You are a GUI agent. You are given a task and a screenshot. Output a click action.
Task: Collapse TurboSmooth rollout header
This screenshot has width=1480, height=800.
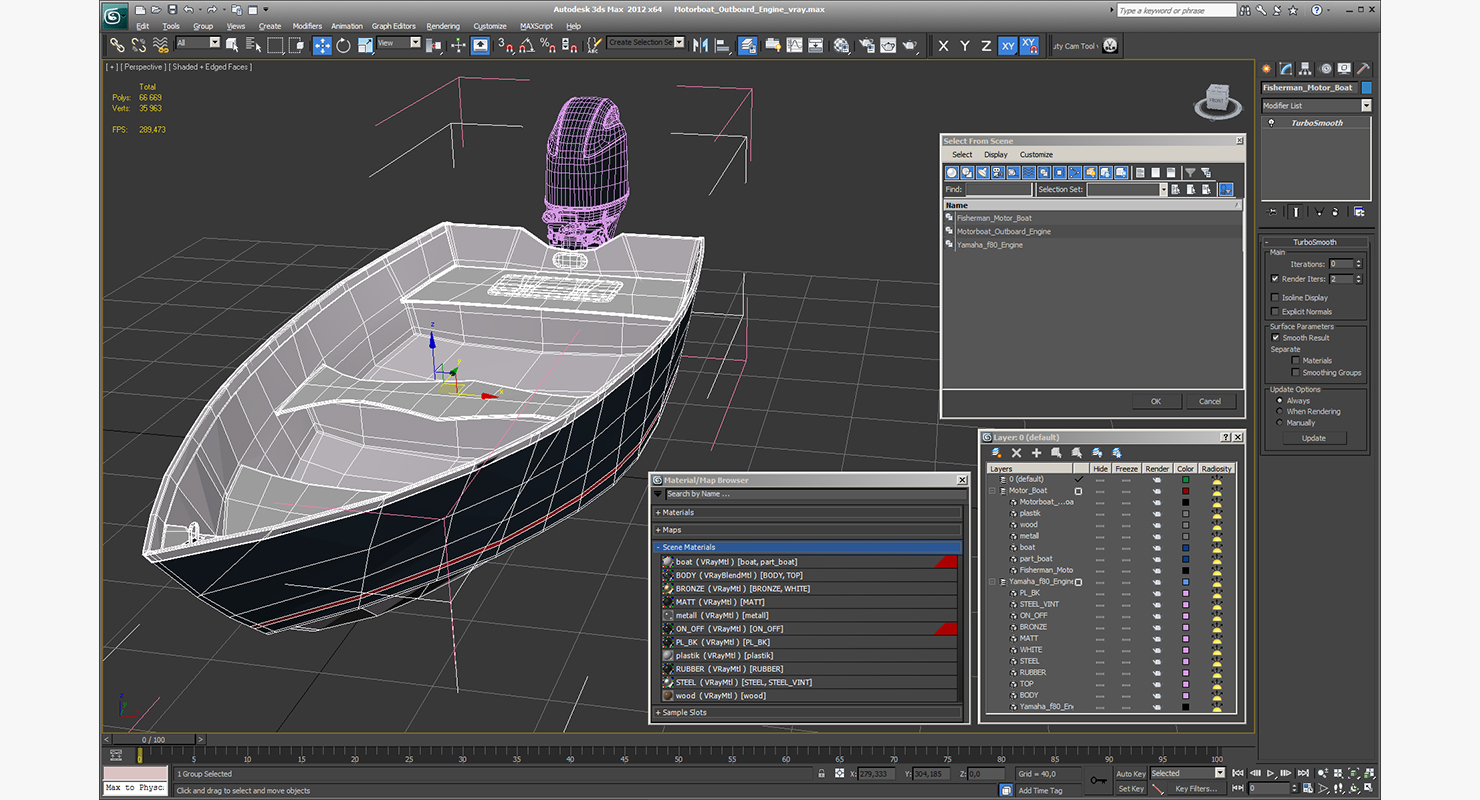click(x=1314, y=242)
